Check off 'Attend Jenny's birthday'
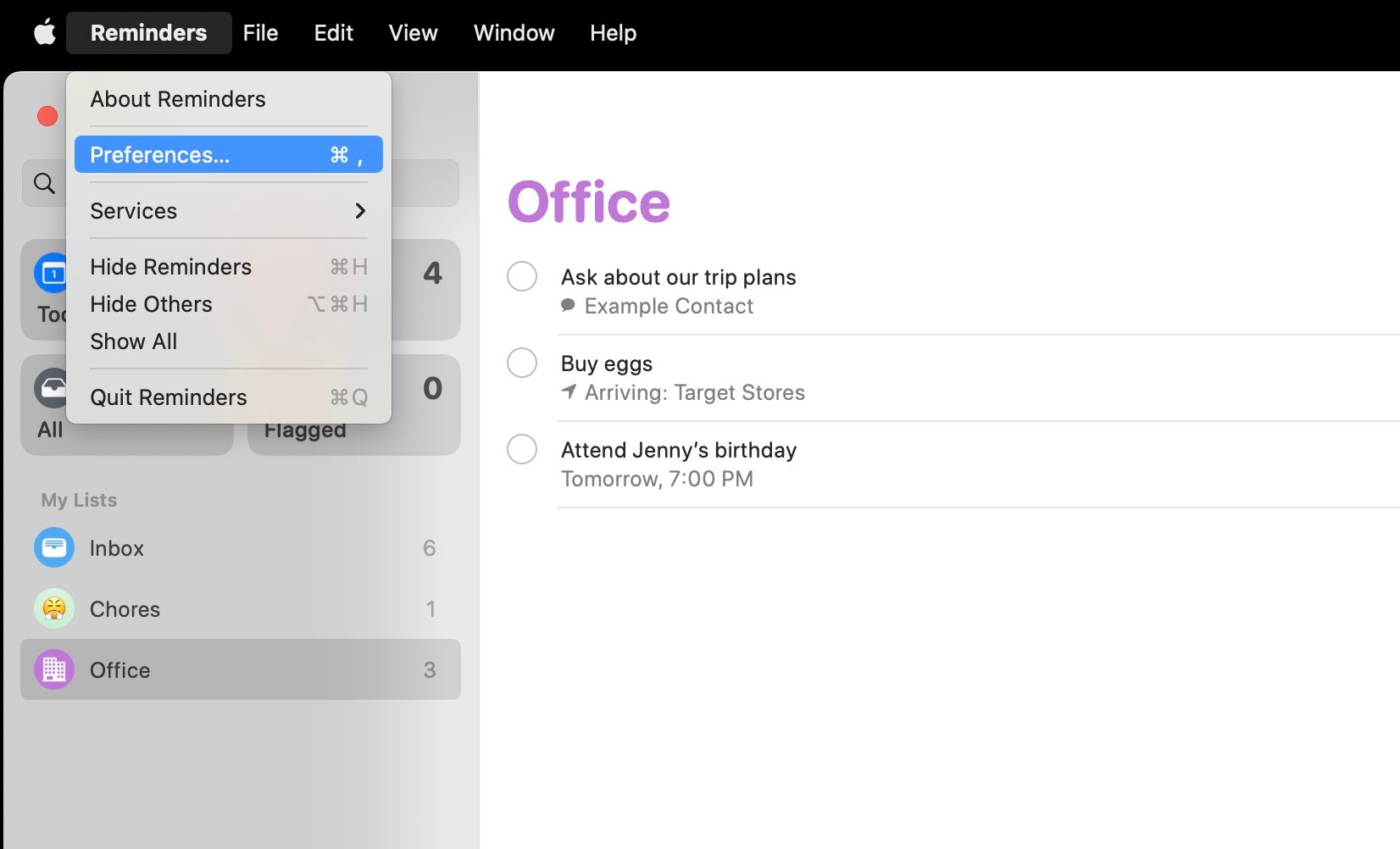This screenshot has width=1400, height=849. pyautogui.click(x=522, y=449)
